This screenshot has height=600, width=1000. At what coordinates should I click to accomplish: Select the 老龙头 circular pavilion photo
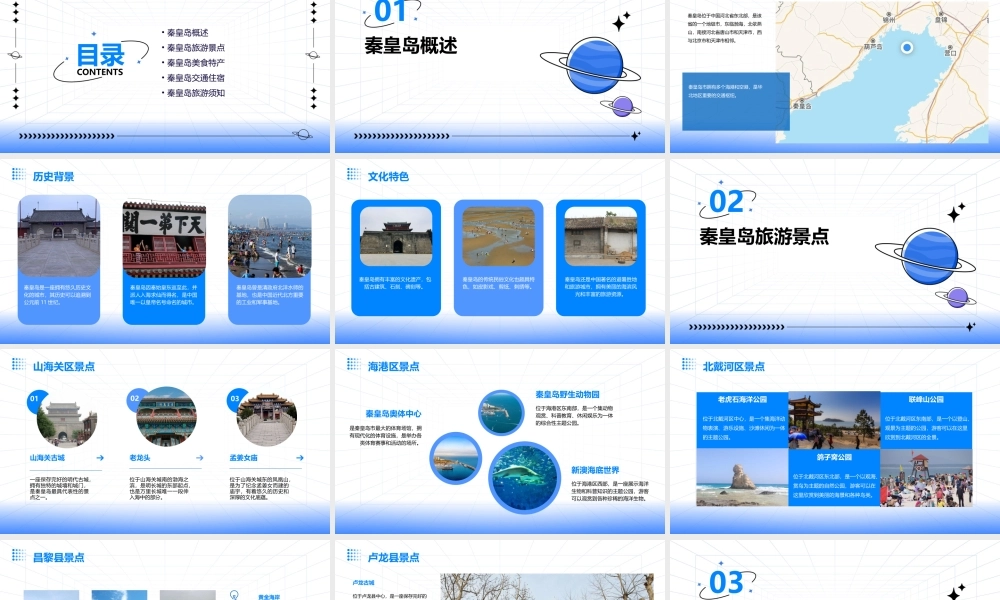(166, 418)
